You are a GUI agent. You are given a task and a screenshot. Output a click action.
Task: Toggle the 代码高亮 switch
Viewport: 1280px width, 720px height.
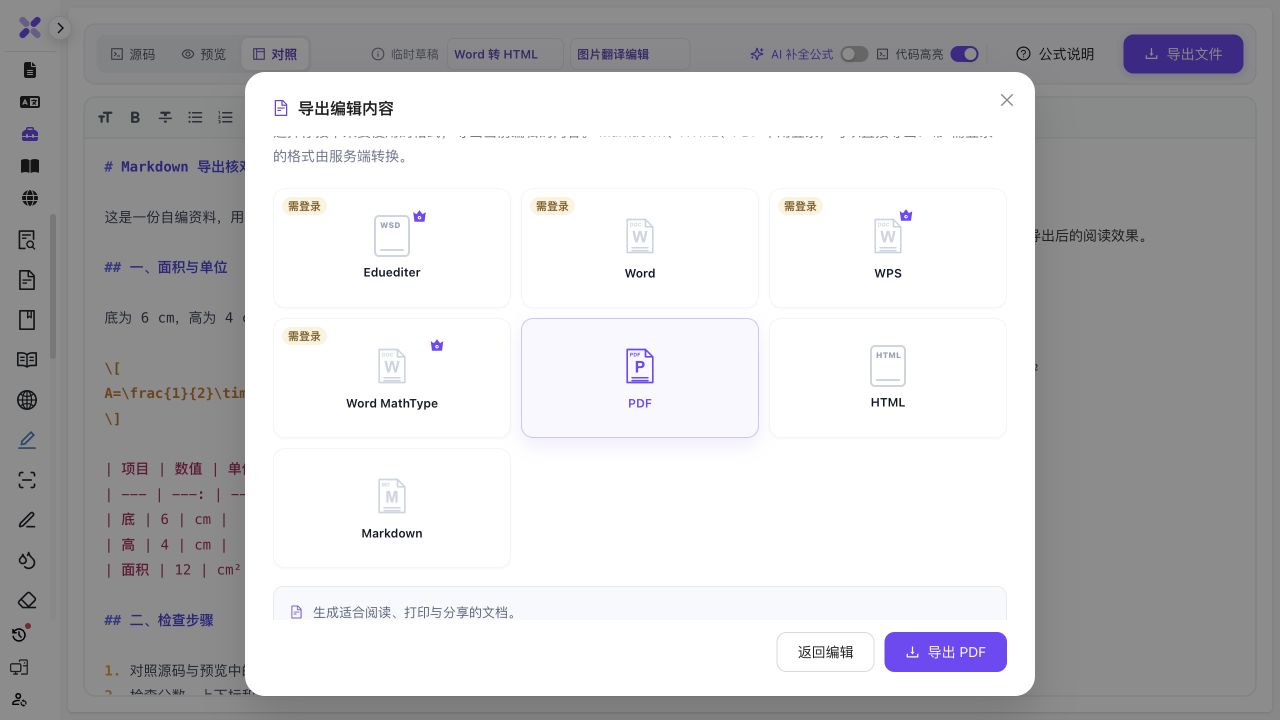pos(964,54)
